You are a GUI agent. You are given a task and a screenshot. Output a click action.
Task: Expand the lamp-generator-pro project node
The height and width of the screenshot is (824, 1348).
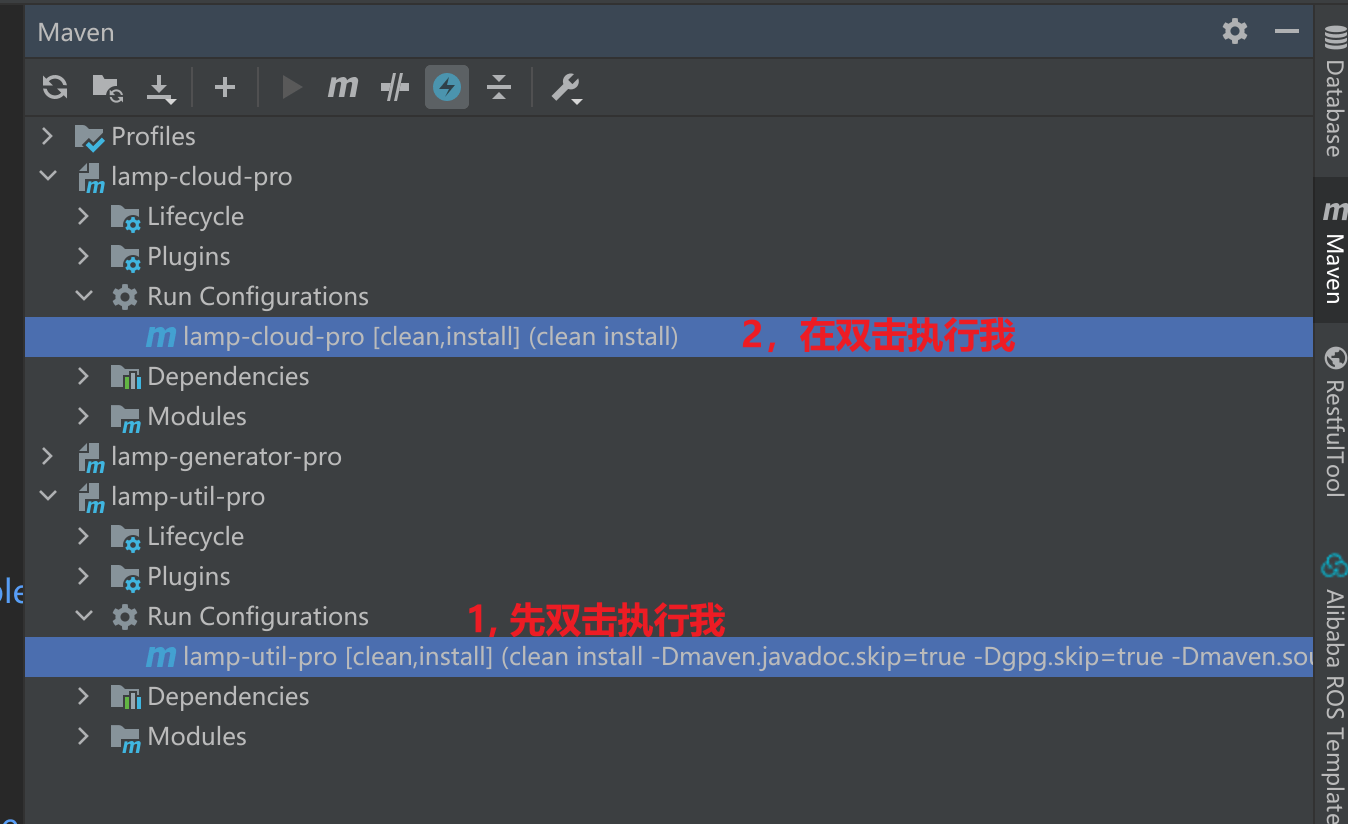coord(47,456)
